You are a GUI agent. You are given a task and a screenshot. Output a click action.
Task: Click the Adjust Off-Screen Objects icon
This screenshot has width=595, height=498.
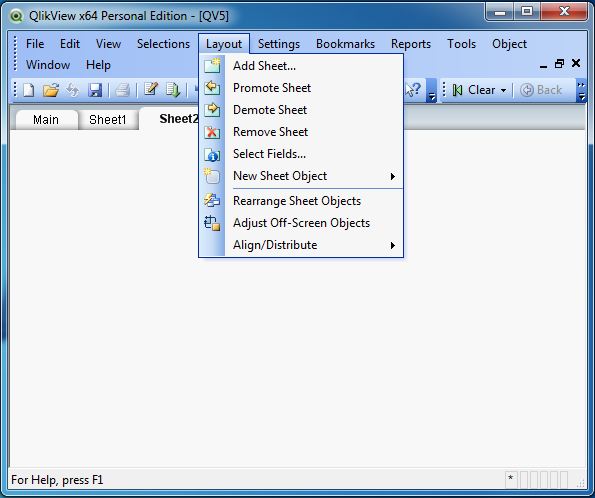(212, 223)
